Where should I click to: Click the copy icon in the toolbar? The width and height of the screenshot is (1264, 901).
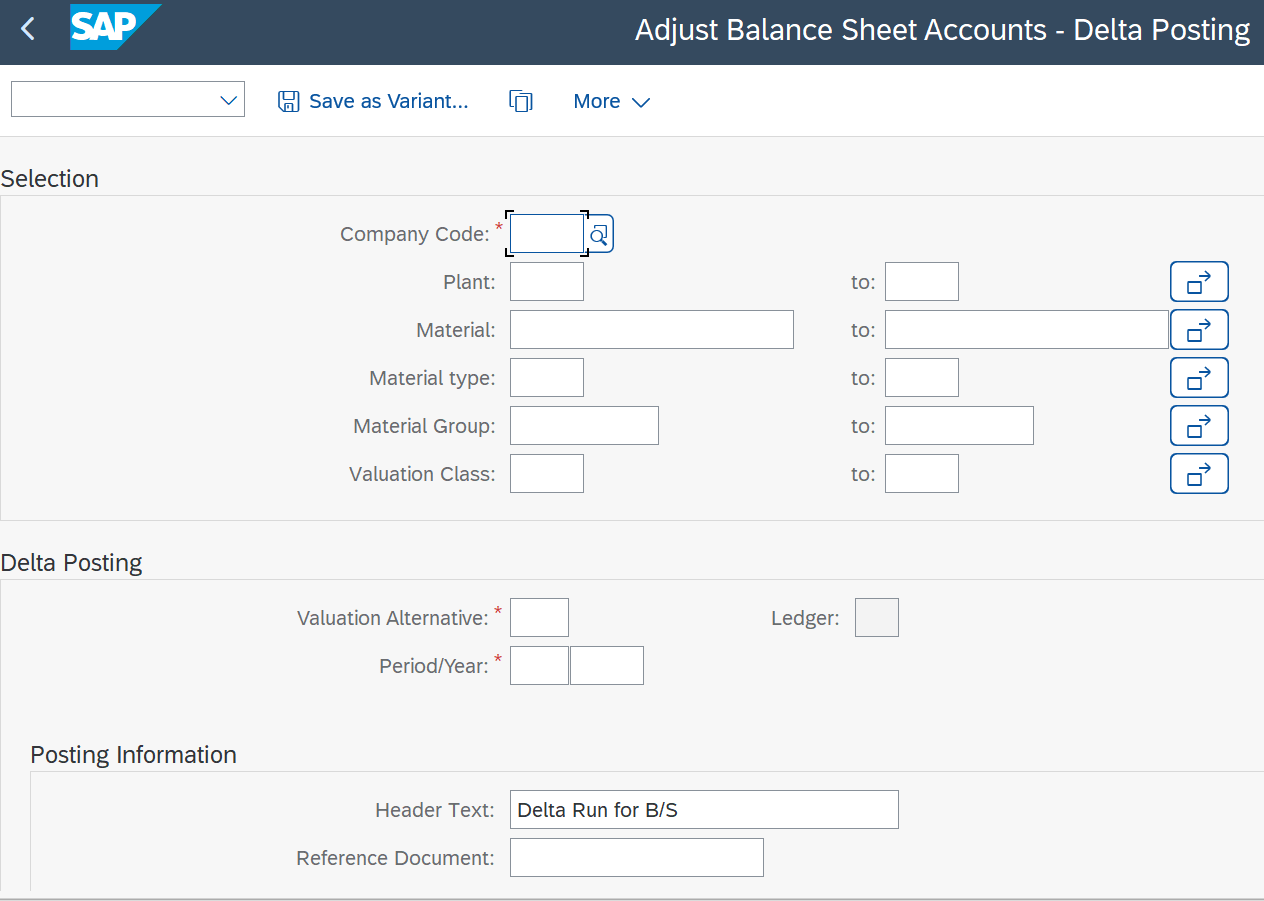[521, 100]
